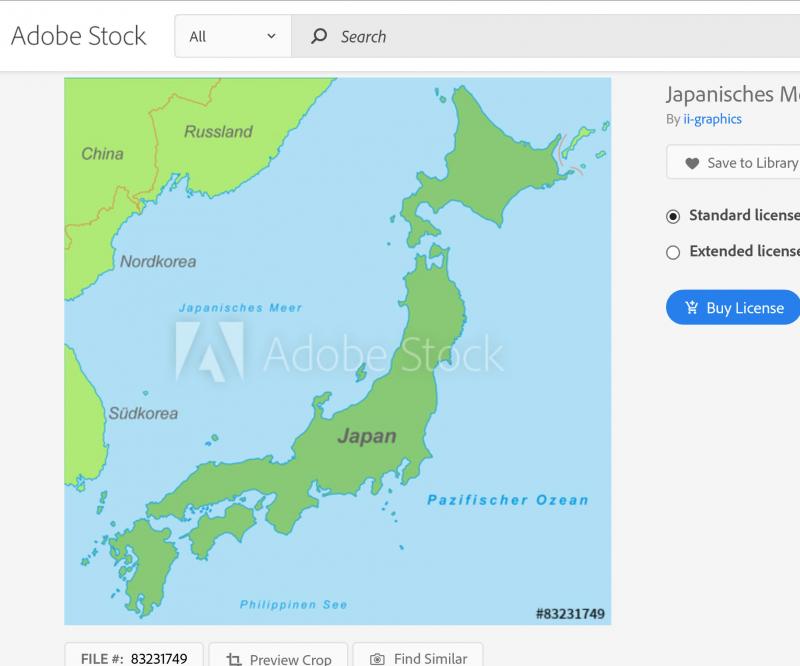Click the cart icon on Buy License
The image size is (800, 666).
pos(691,308)
